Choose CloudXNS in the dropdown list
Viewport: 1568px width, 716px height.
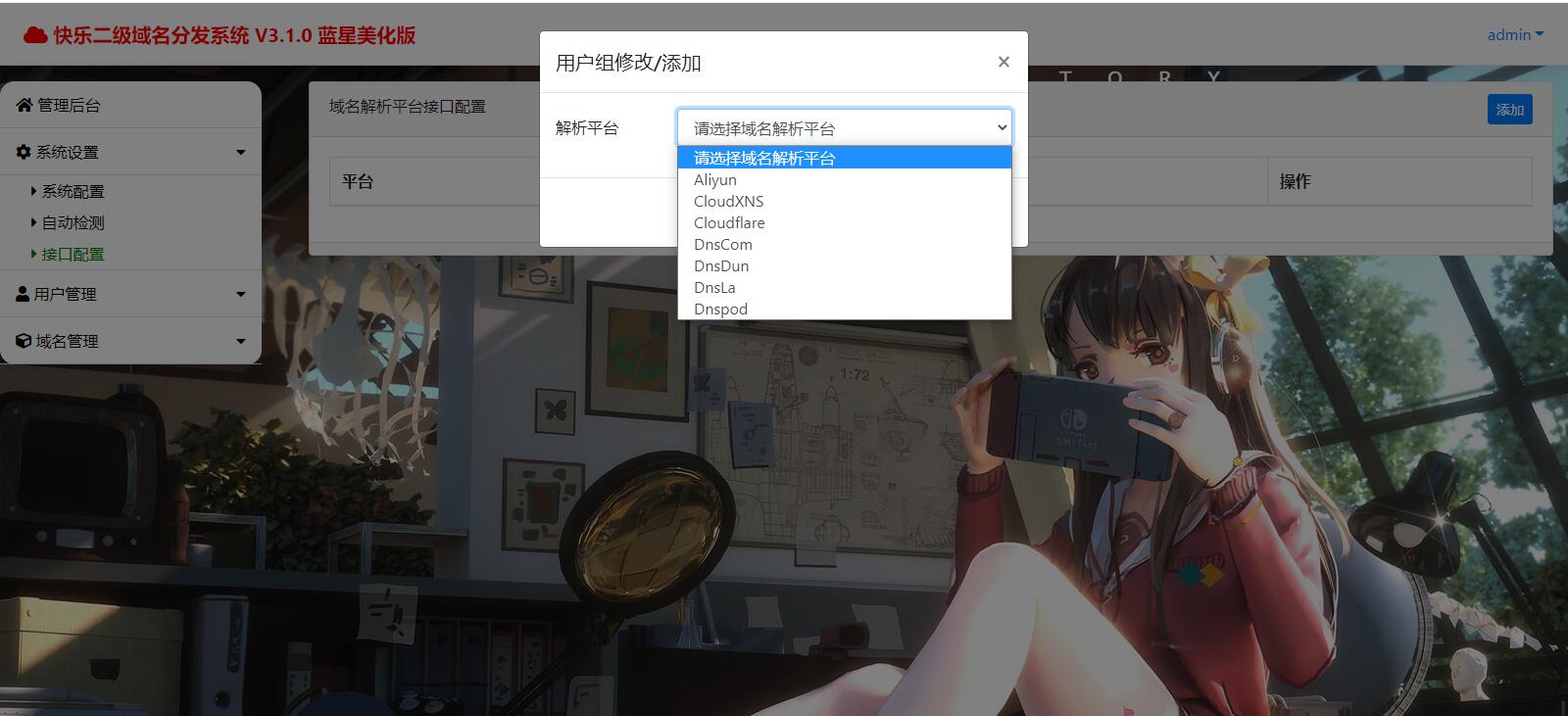[728, 202]
